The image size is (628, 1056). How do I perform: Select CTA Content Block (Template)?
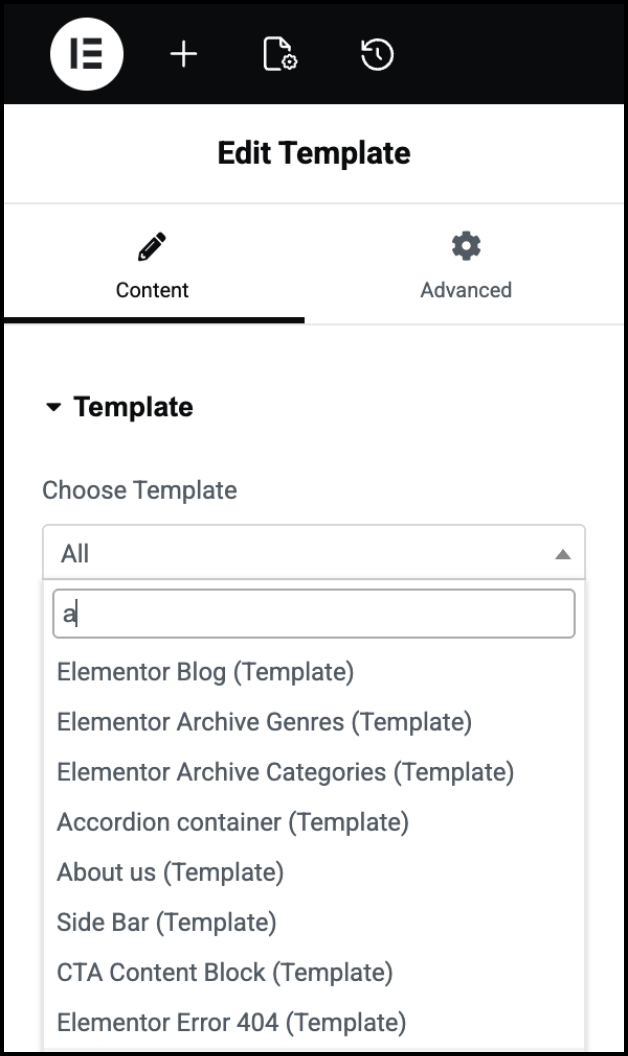225,972
